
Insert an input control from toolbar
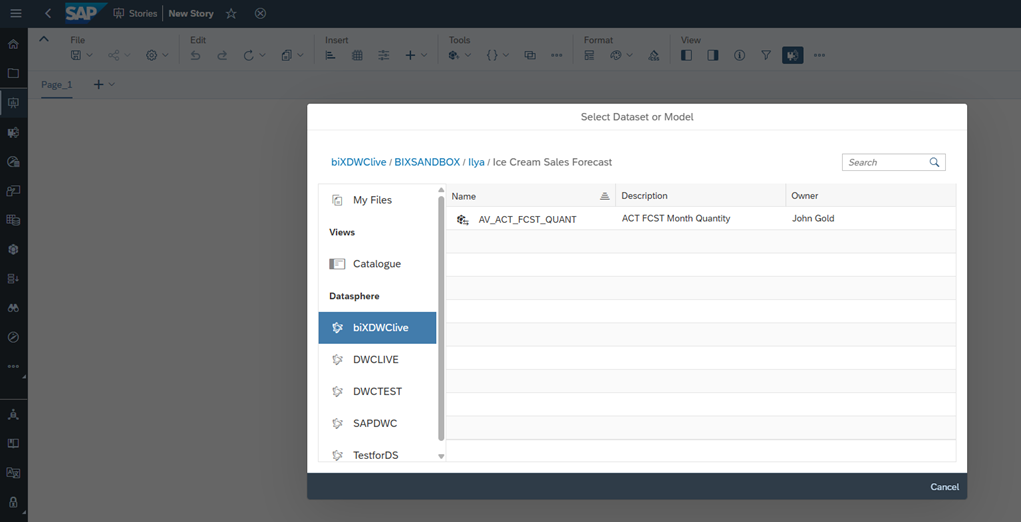(384, 55)
